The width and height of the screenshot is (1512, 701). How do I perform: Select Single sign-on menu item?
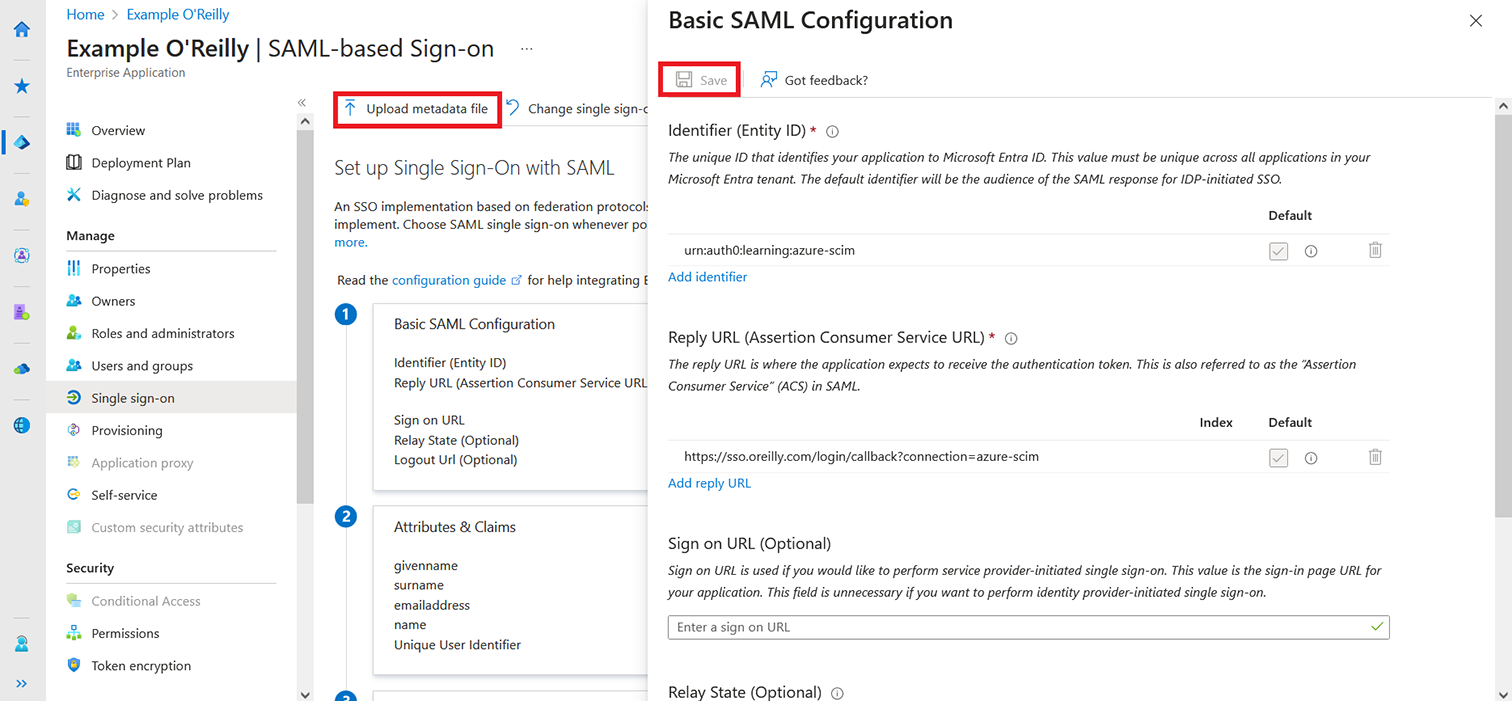click(171, 398)
